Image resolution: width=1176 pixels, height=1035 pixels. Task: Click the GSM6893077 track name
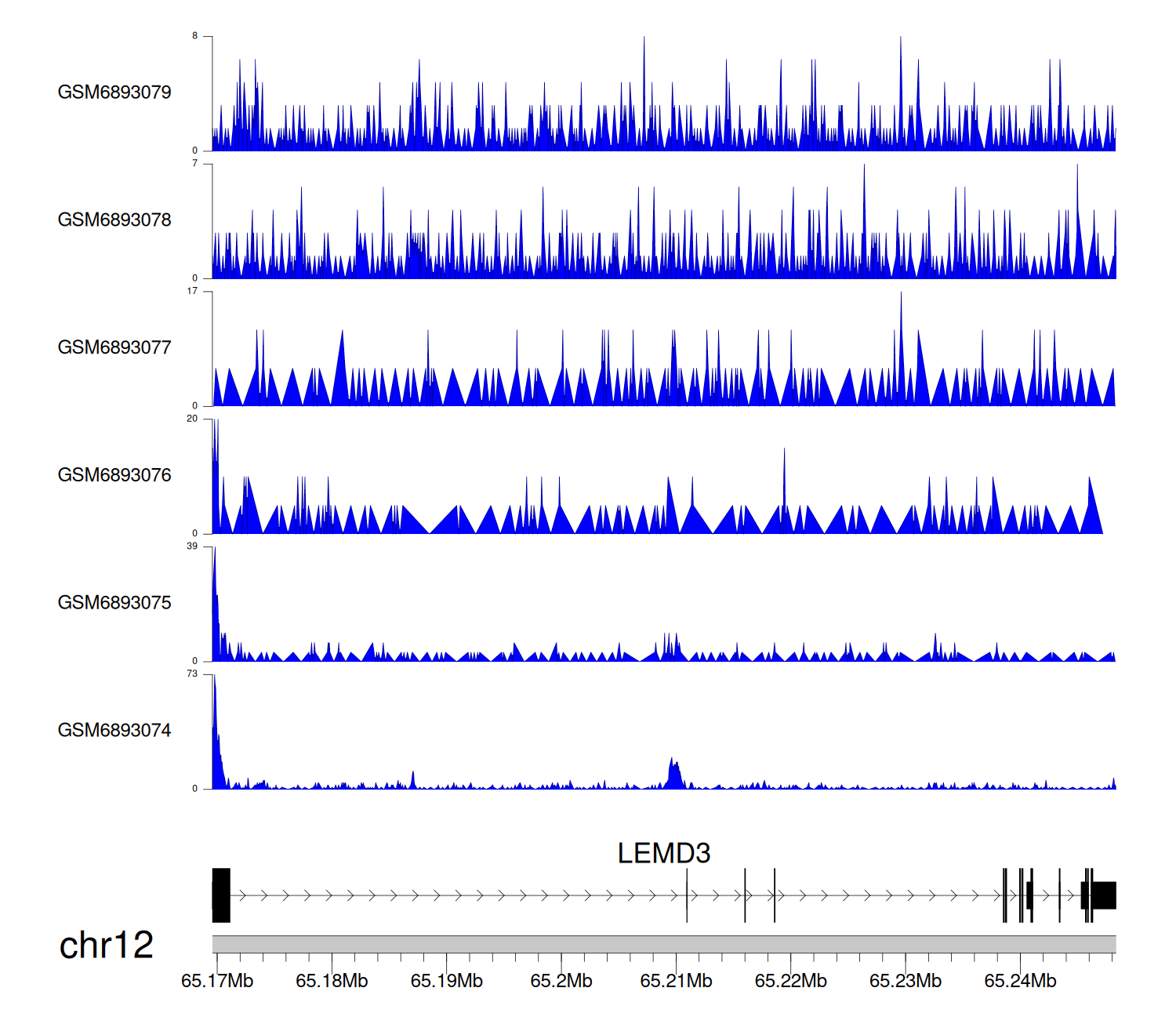[x=114, y=348]
